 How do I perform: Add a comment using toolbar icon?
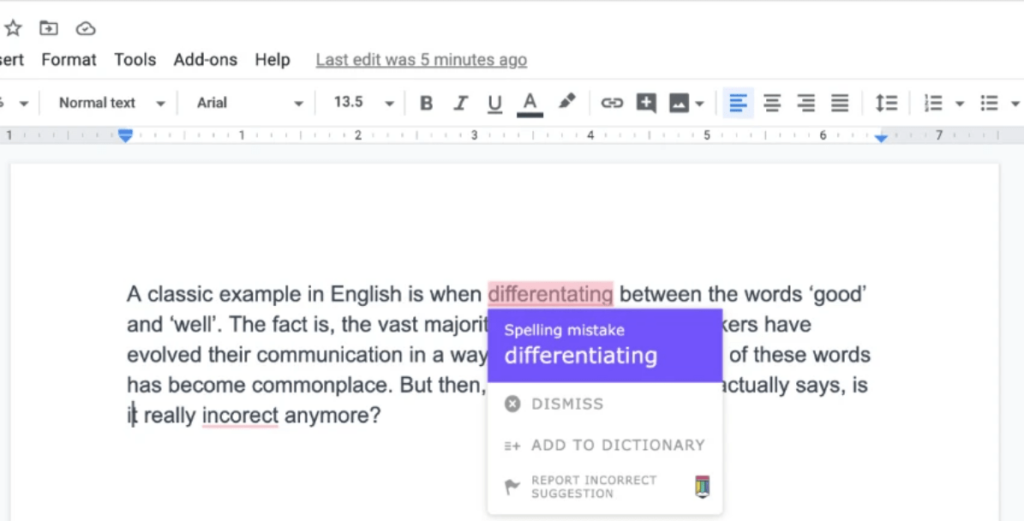tap(646, 103)
